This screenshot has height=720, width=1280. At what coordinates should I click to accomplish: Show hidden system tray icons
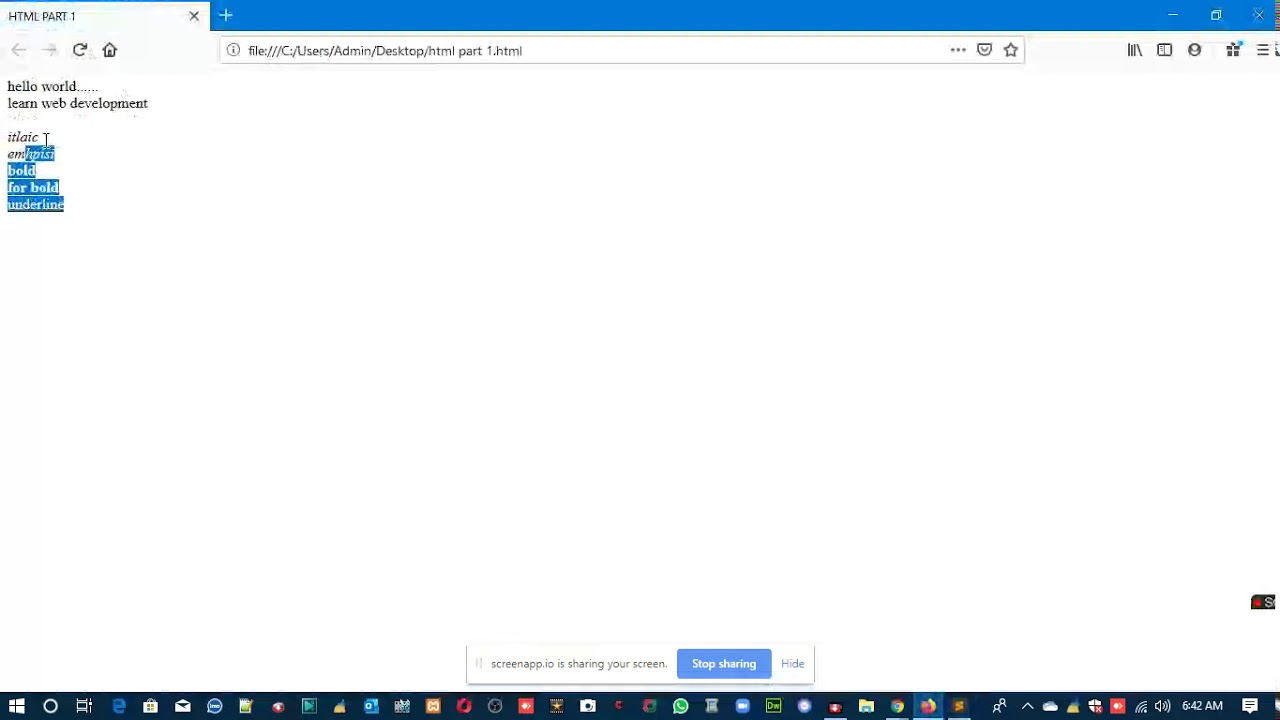pos(1027,706)
